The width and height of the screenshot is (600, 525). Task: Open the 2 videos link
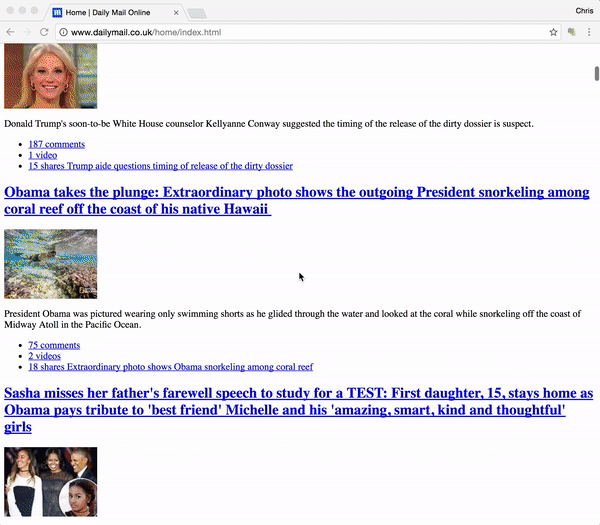[44, 356]
